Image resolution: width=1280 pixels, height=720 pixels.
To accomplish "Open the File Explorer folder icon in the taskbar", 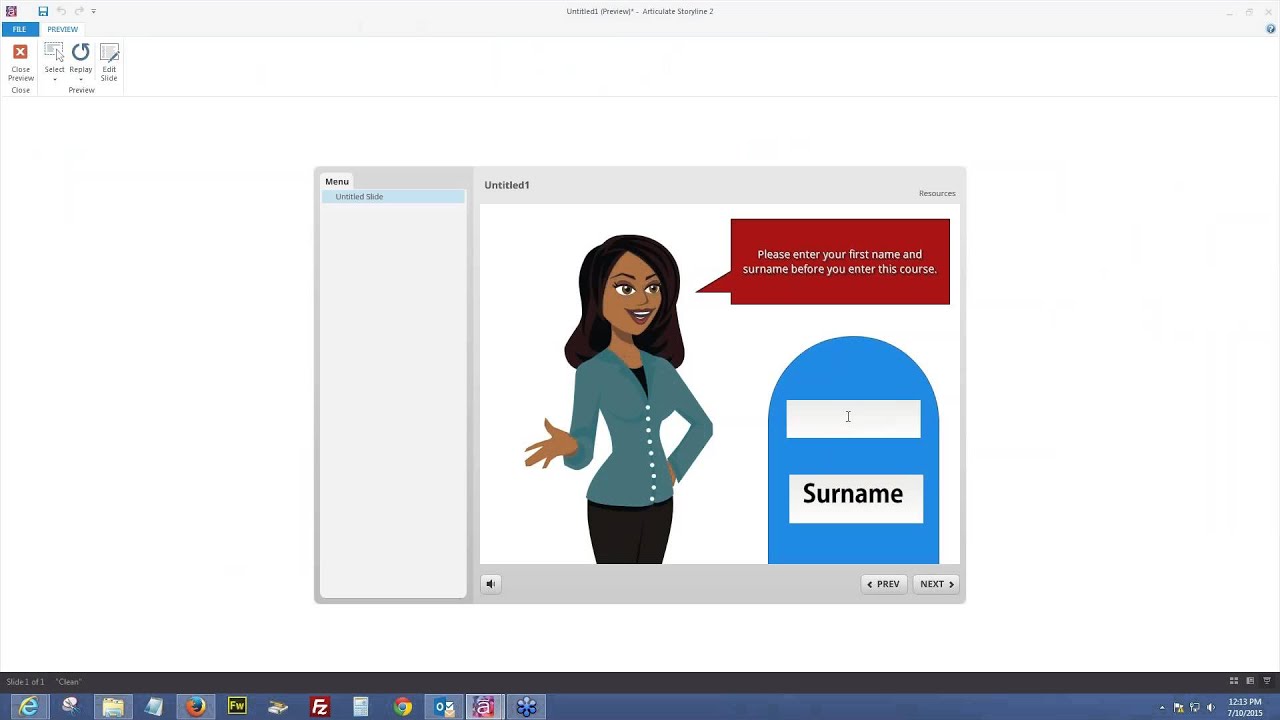I will (112, 707).
